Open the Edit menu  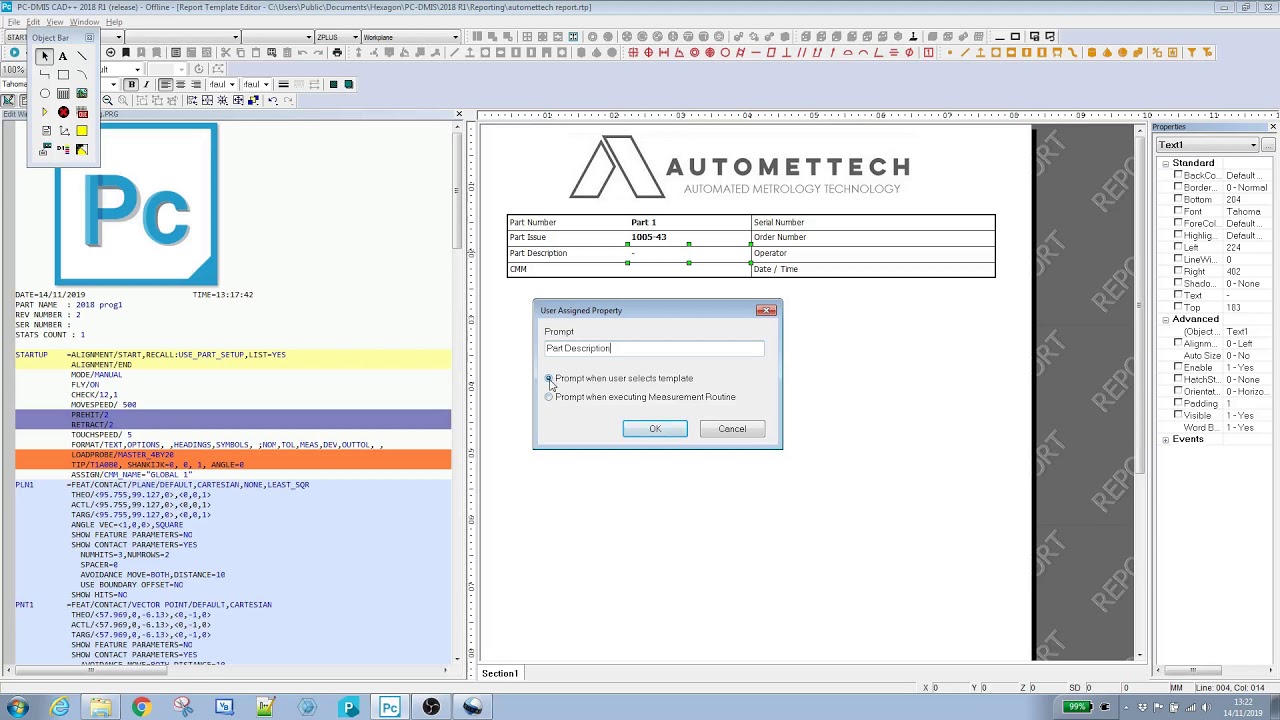click(x=34, y=22)
